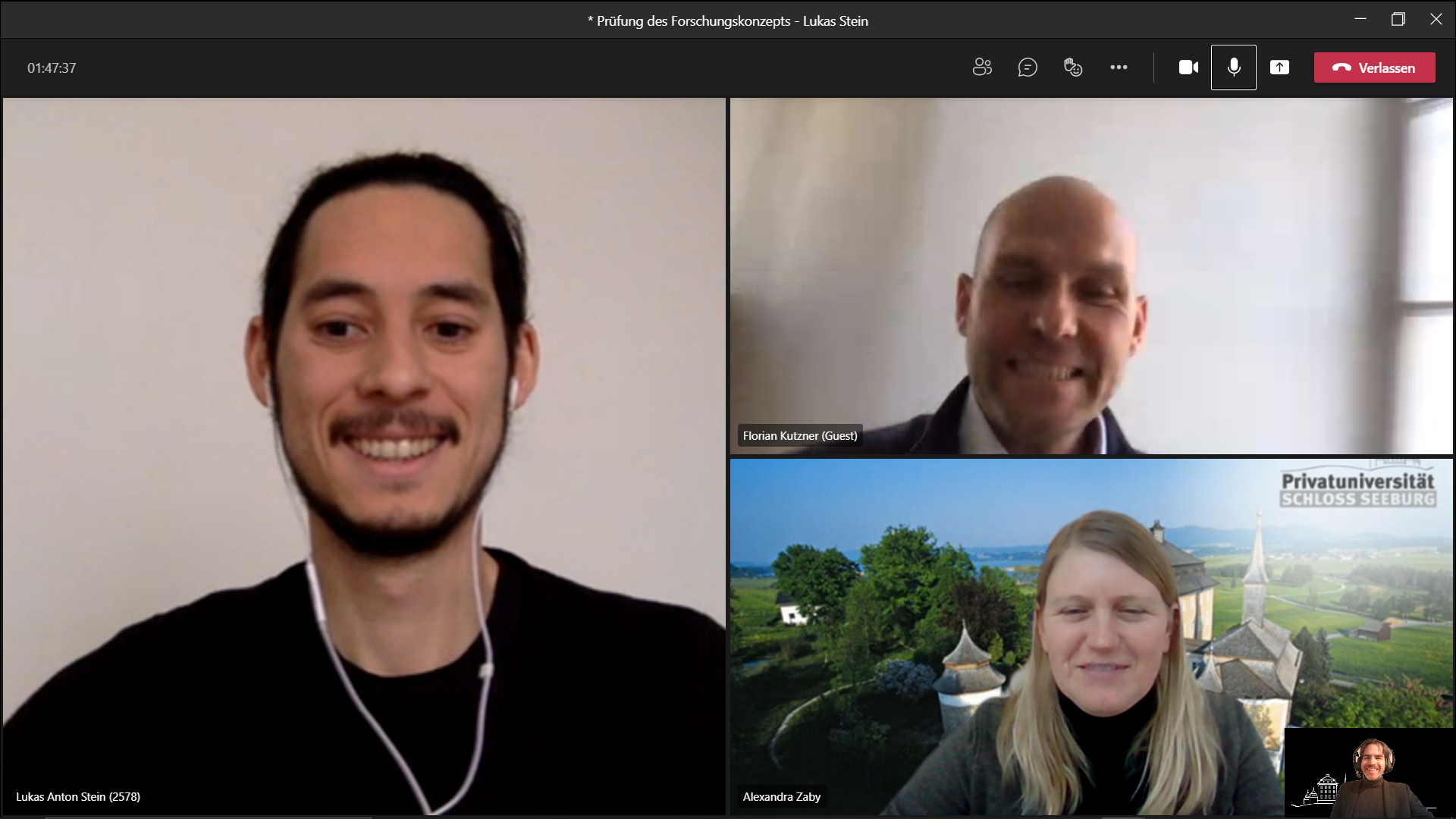Click the meeting title in the title bar

(x=728, y=21)
